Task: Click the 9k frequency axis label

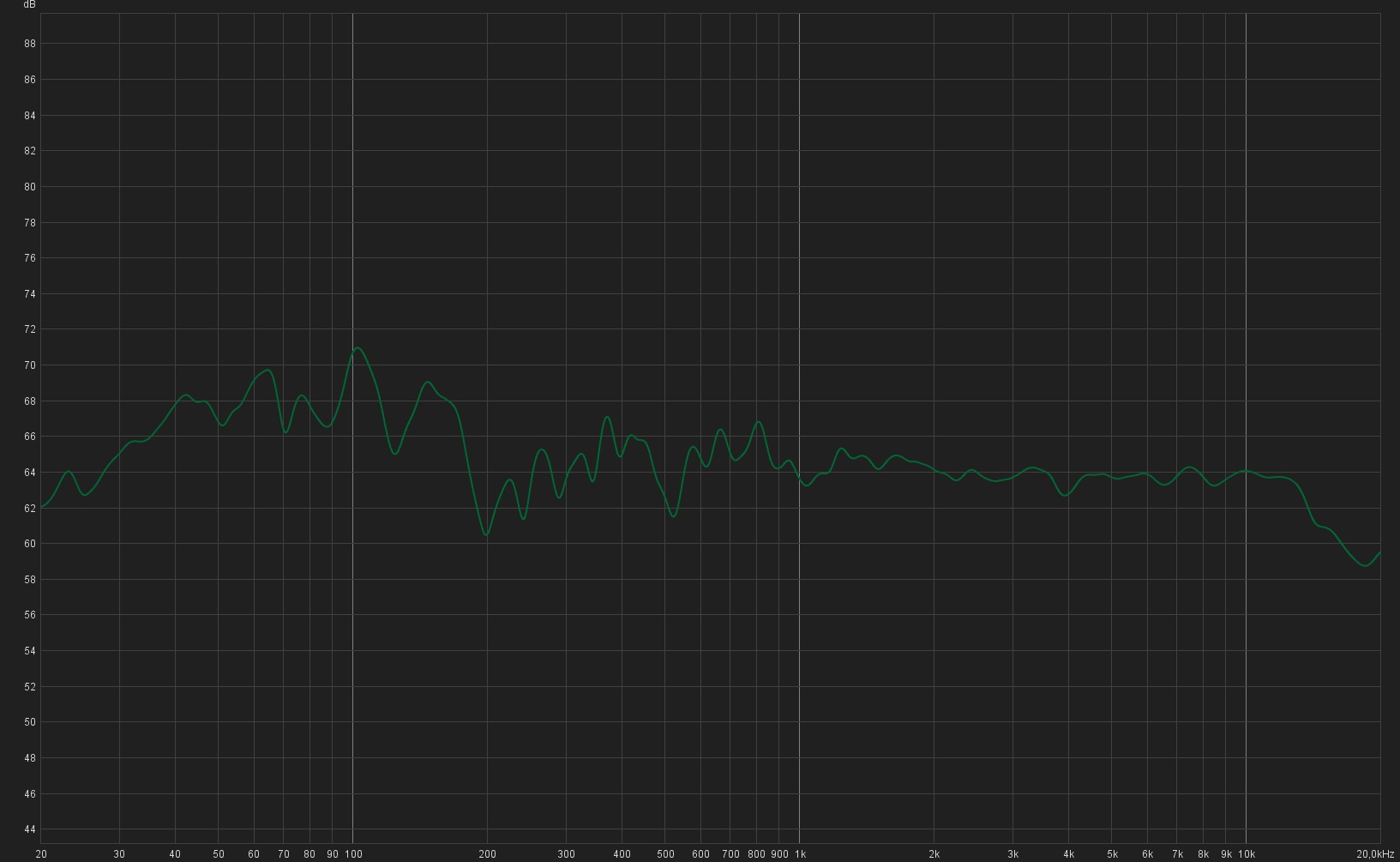Action: [1227, 854]
